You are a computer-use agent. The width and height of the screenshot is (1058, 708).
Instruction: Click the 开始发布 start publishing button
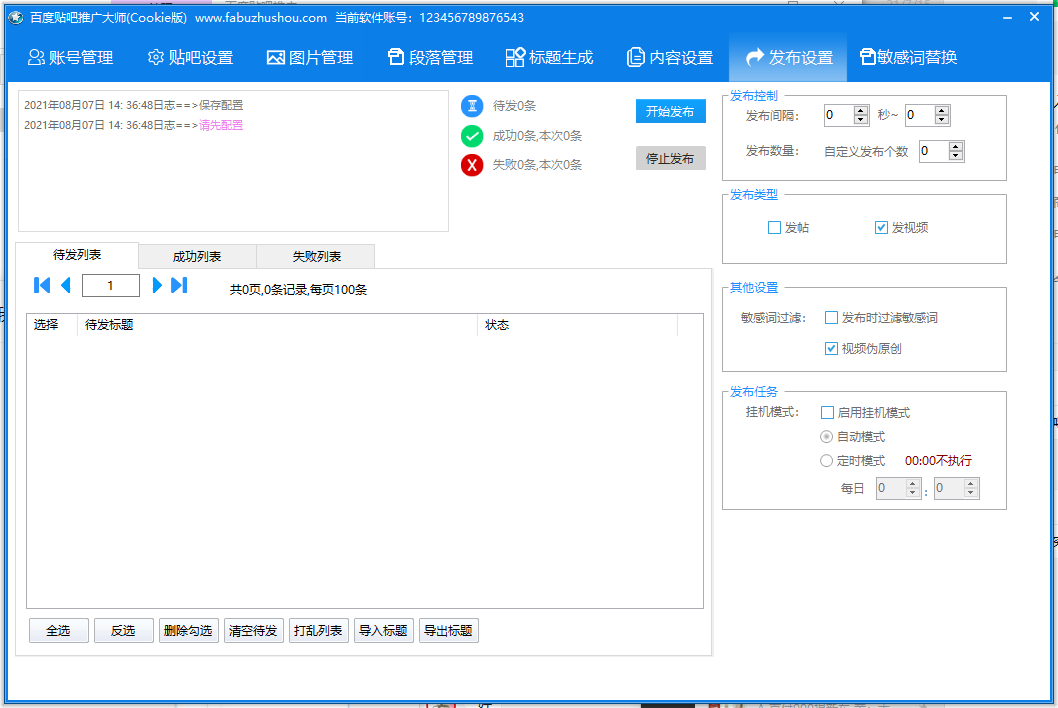(670, 111)
